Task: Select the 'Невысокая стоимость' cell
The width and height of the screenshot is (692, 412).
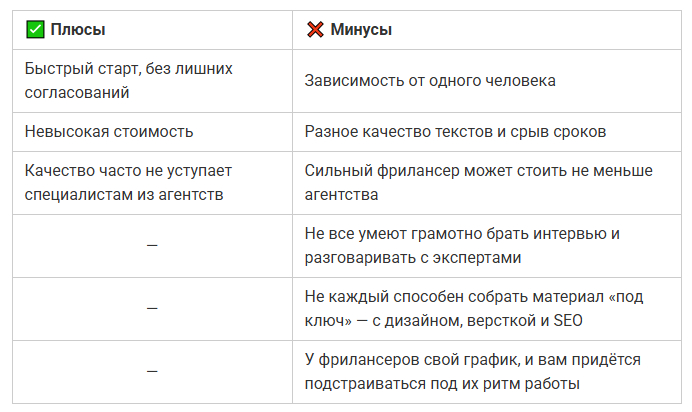Action: click(x=109, y=131)
